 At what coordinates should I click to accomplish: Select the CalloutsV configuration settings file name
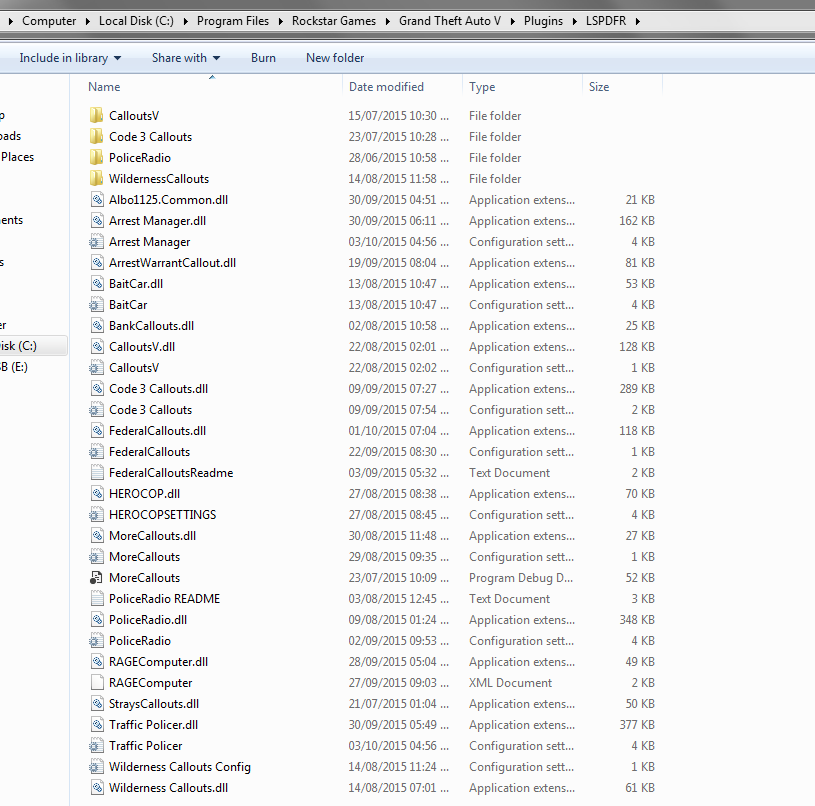pos(134,367)
